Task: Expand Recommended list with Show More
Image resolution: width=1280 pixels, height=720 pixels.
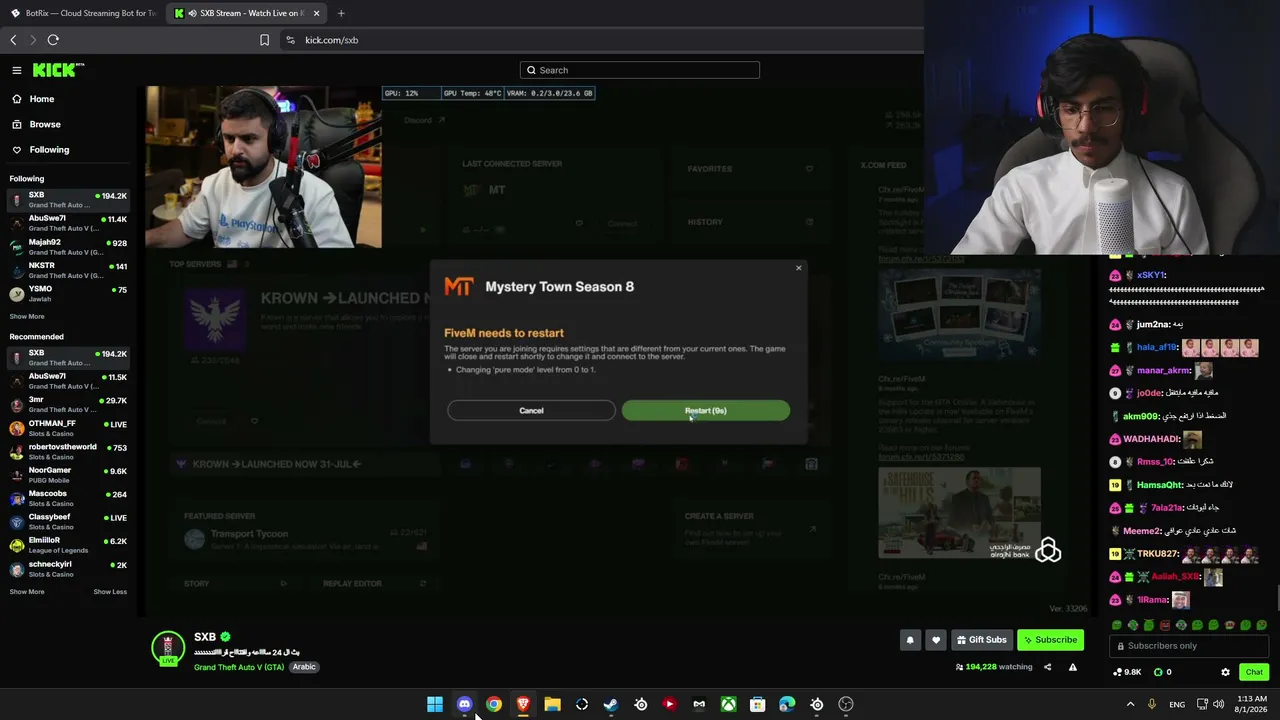Action: [x=27, y=591]
